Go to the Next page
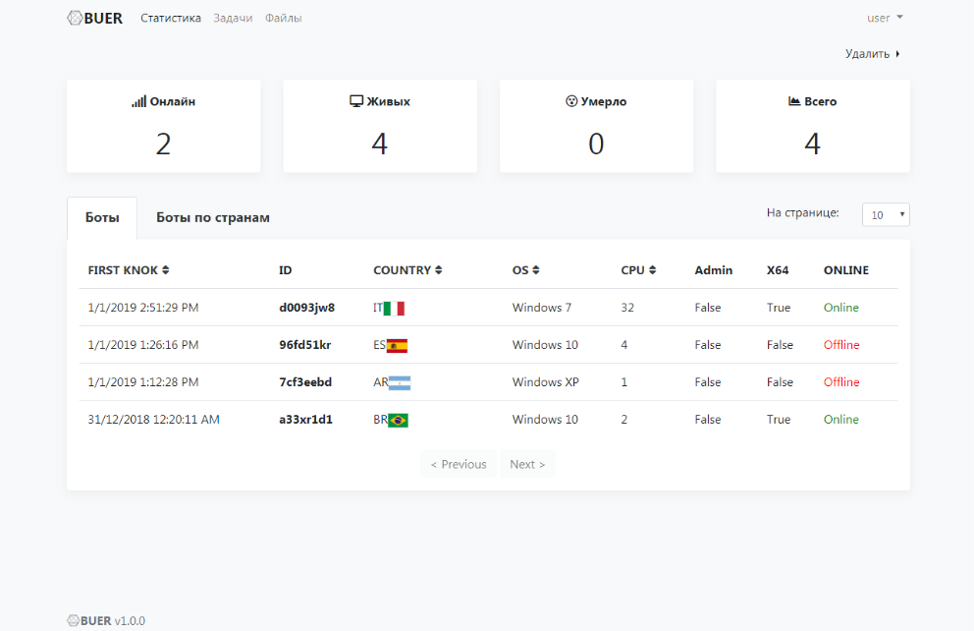The width and height of the screenshot is (974, 631). pos(527,464)
